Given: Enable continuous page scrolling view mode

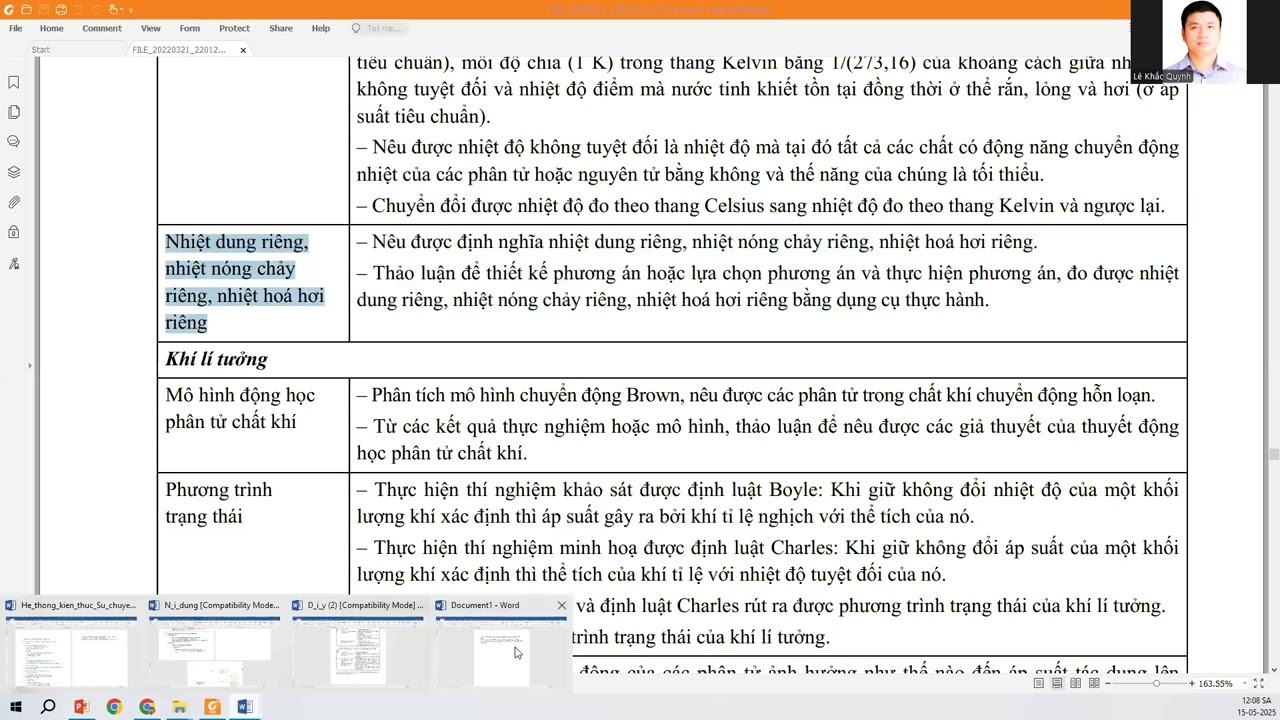Looking at the screenshot, I should [x=1057, y=683].
